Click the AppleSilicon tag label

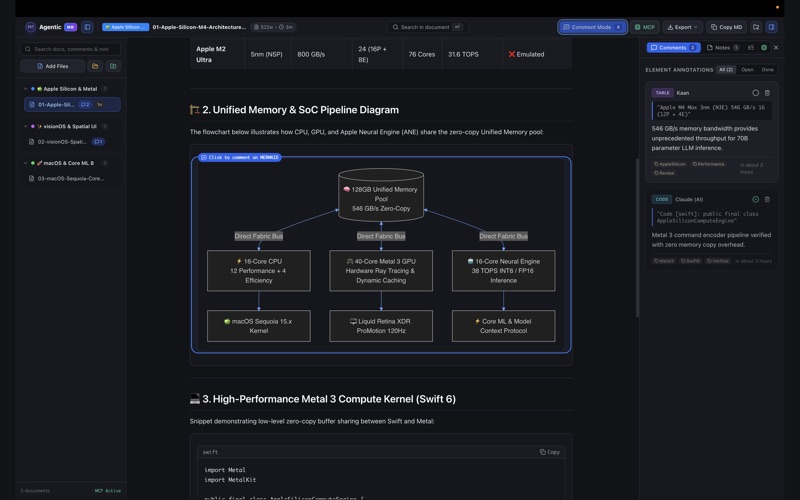(x=670, y=164)
